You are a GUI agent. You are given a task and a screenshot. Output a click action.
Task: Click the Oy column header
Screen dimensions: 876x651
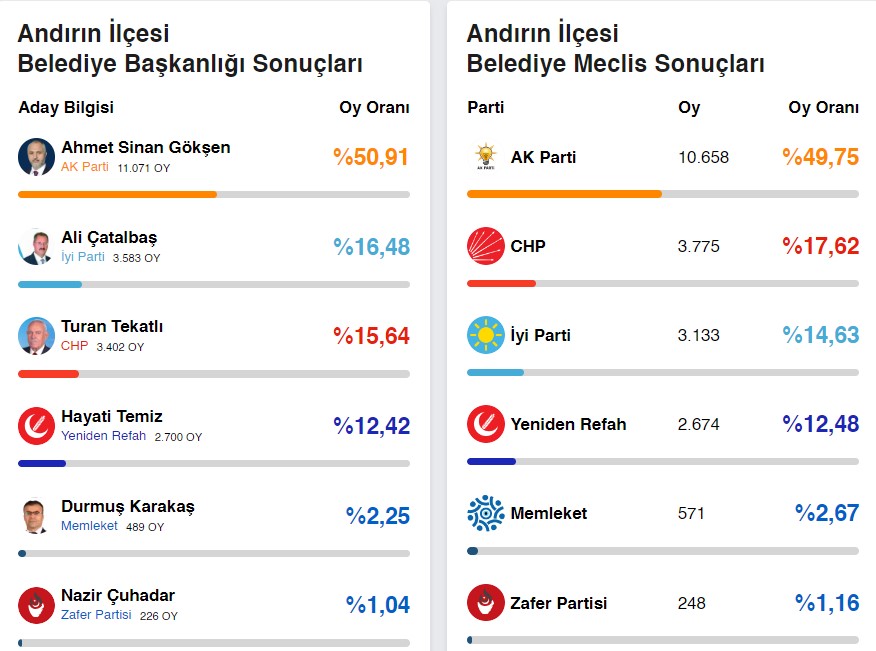[x=689, y=108]
